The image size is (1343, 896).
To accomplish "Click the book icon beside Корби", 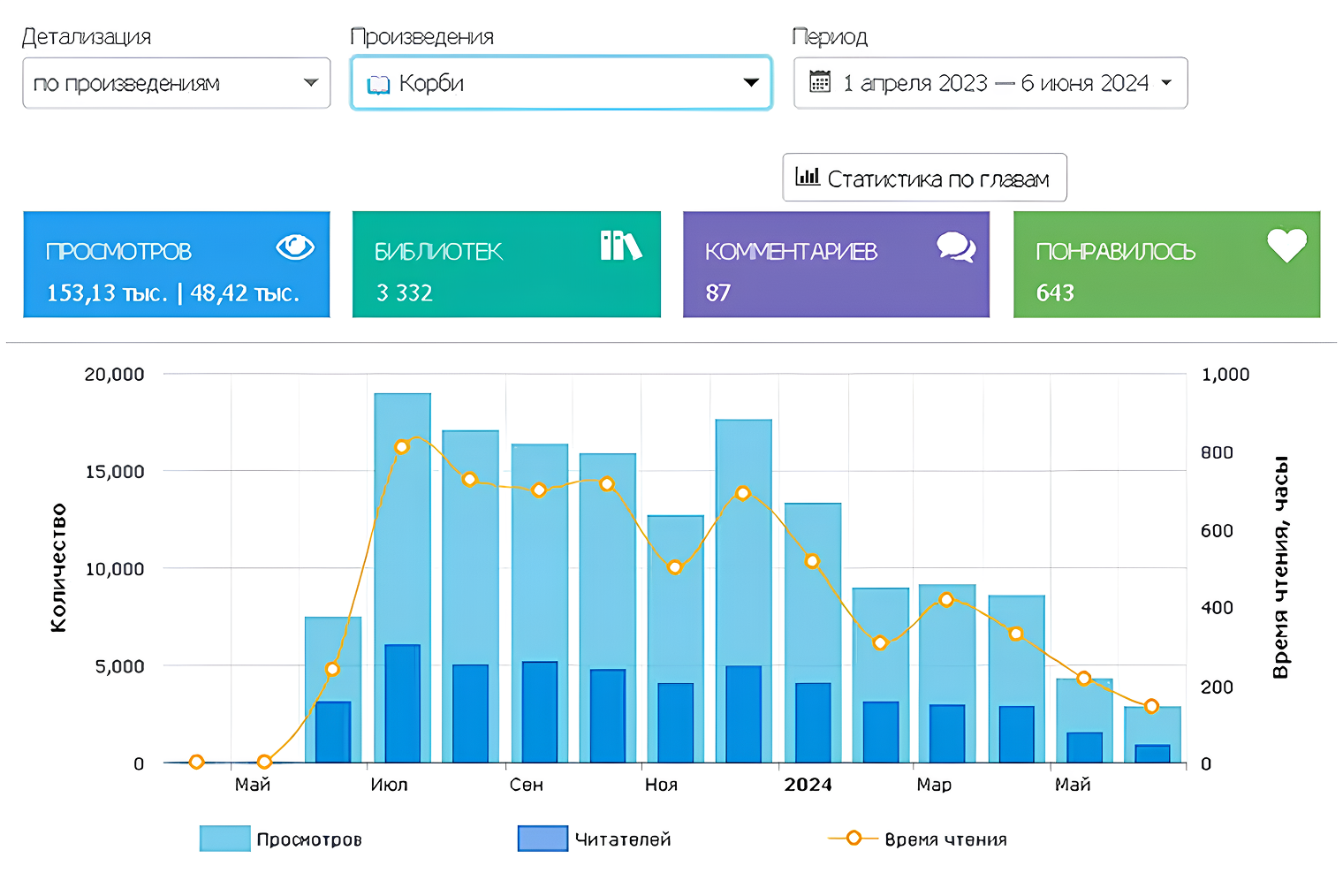I will (378, 85).
